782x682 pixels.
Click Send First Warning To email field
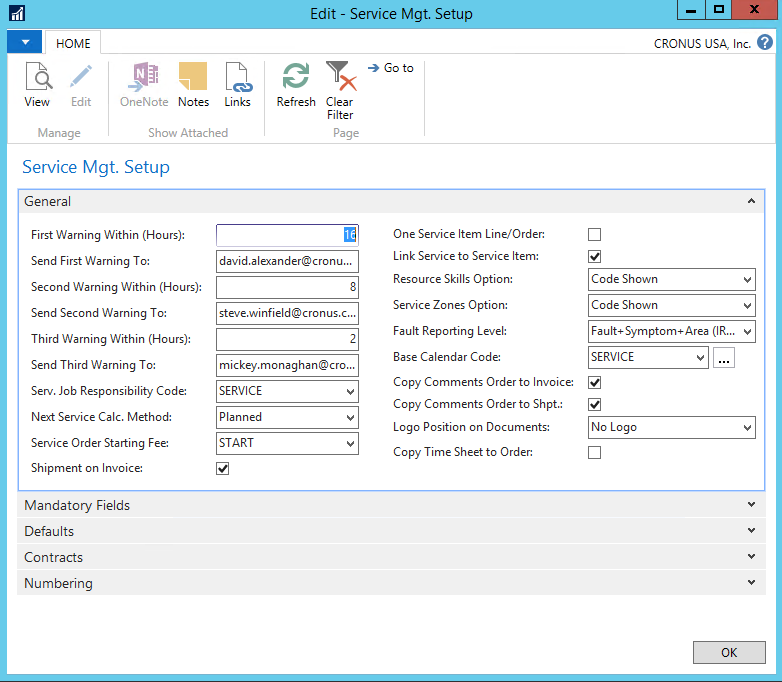pos(287,261)
